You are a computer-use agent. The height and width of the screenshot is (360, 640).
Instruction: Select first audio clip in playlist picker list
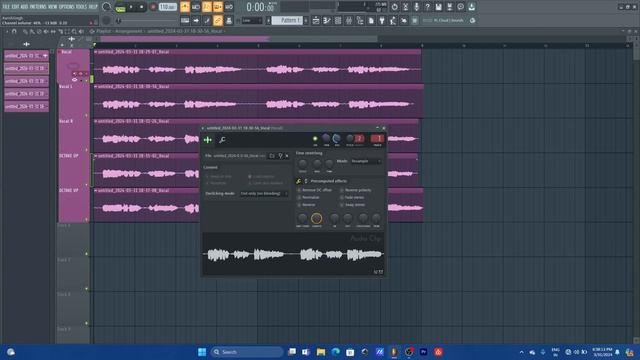(x=26, y=56)
